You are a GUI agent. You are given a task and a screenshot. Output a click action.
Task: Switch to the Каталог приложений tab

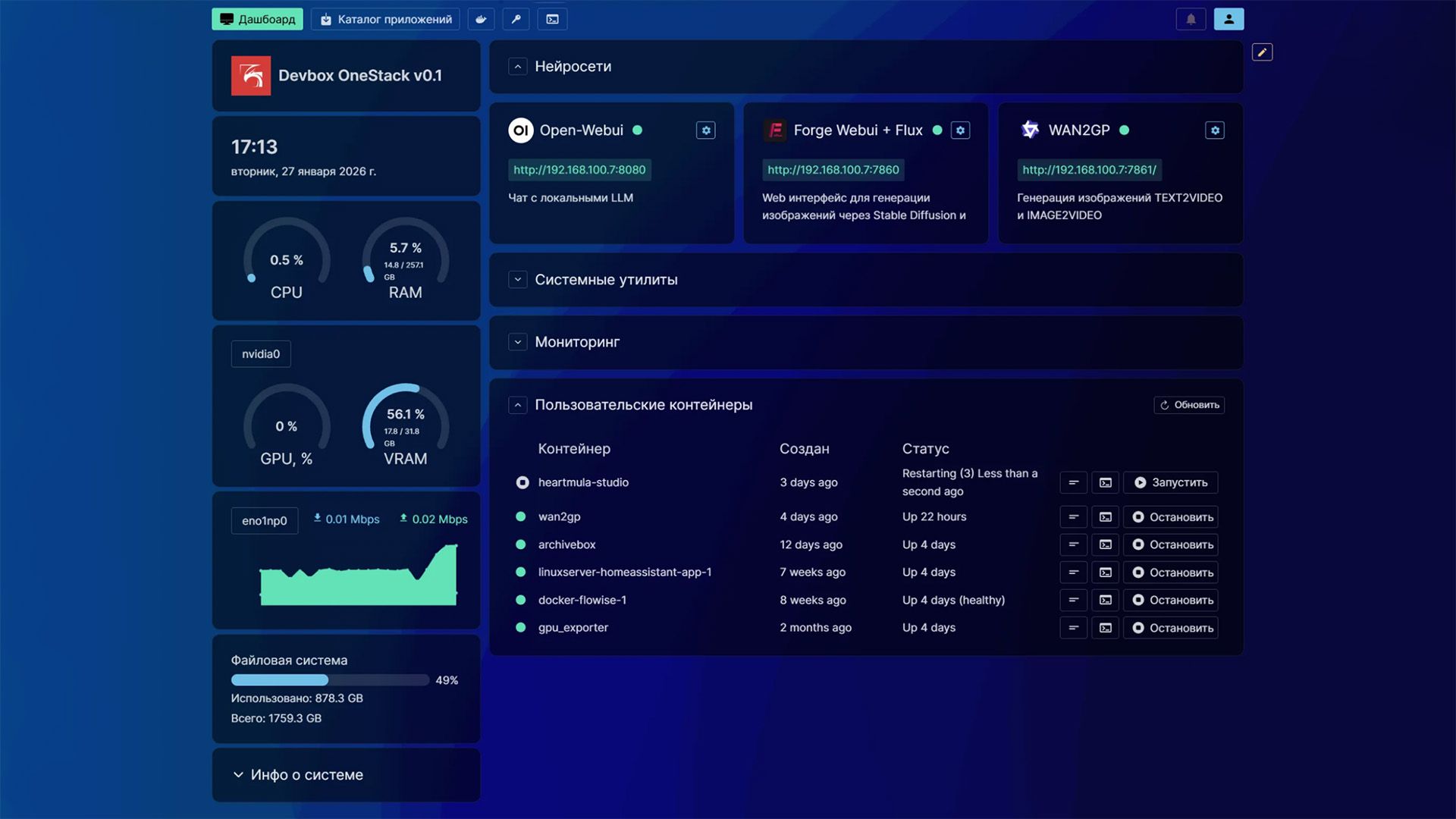pos(385,19)
